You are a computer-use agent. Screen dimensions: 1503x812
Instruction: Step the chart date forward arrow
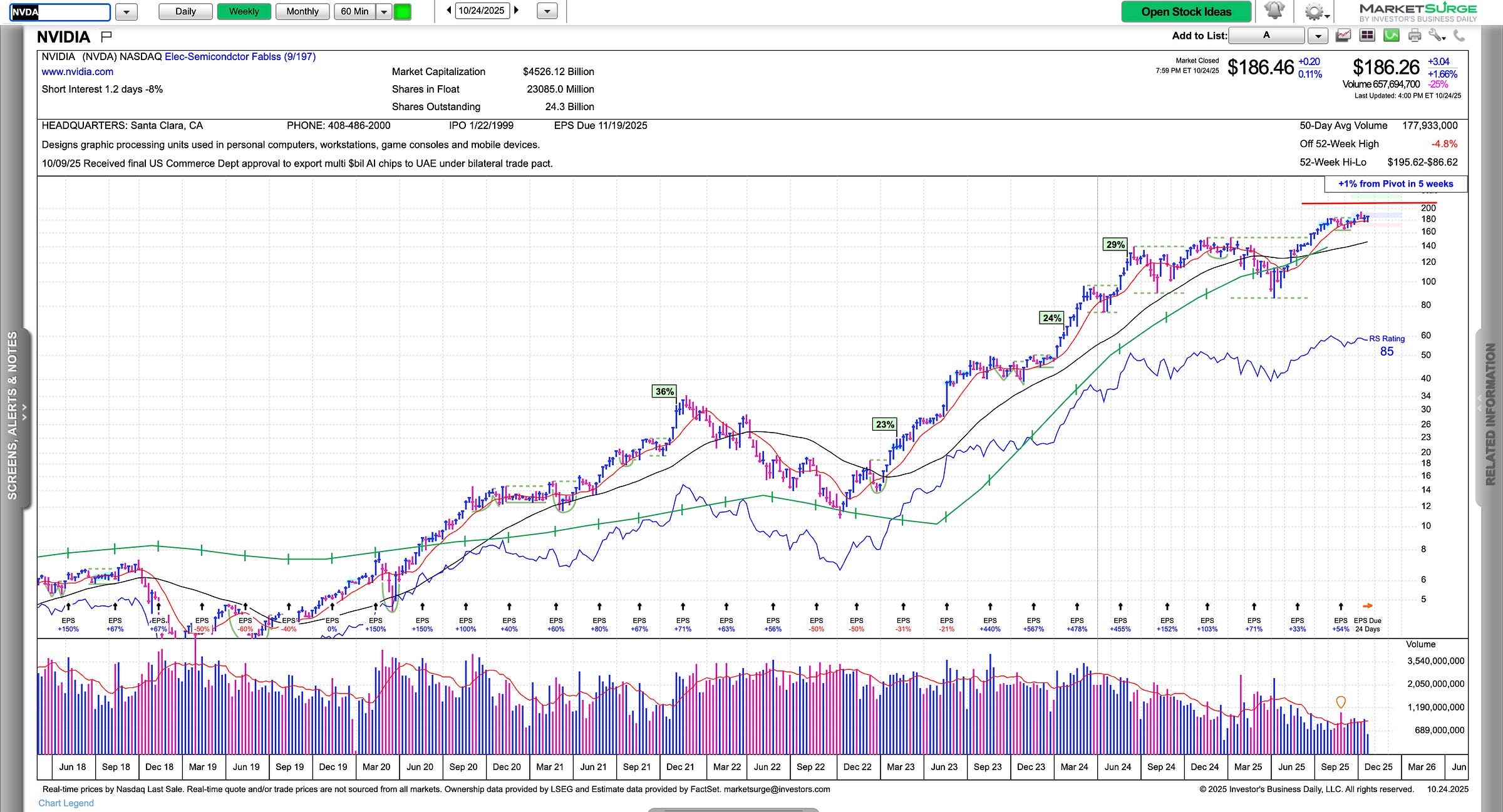pyautogui.click(x=516, y=11)
